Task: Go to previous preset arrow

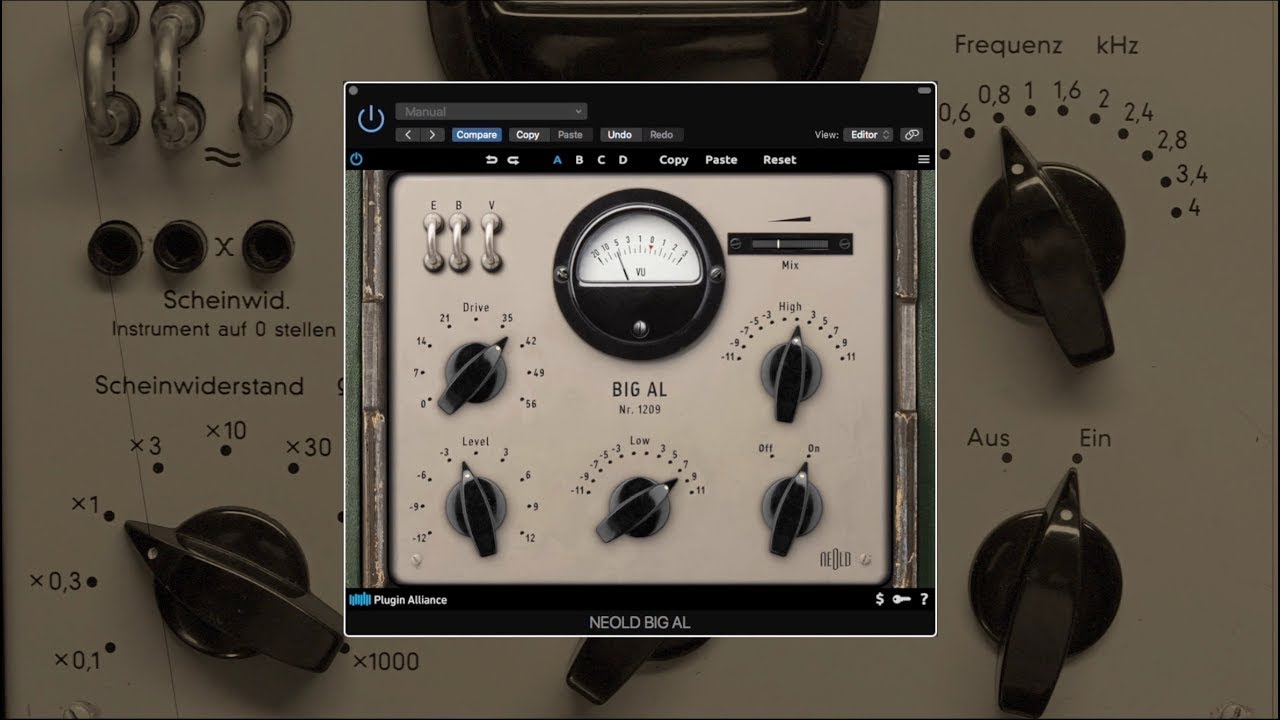Action: pyautogui.click(x=409, y=134)
